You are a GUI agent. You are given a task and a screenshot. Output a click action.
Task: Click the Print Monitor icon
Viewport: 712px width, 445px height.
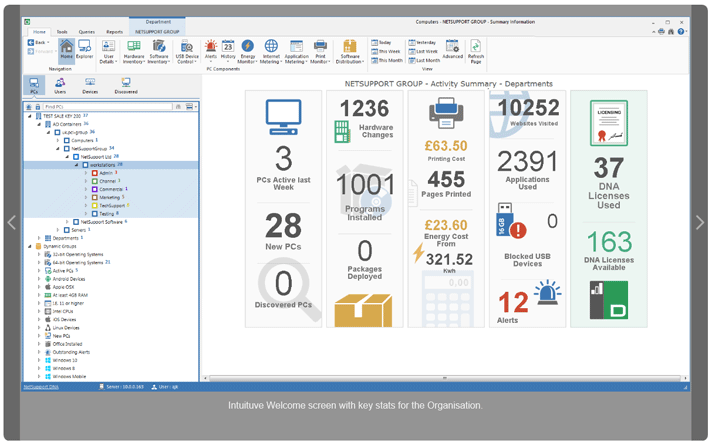(x=321, y=49)
